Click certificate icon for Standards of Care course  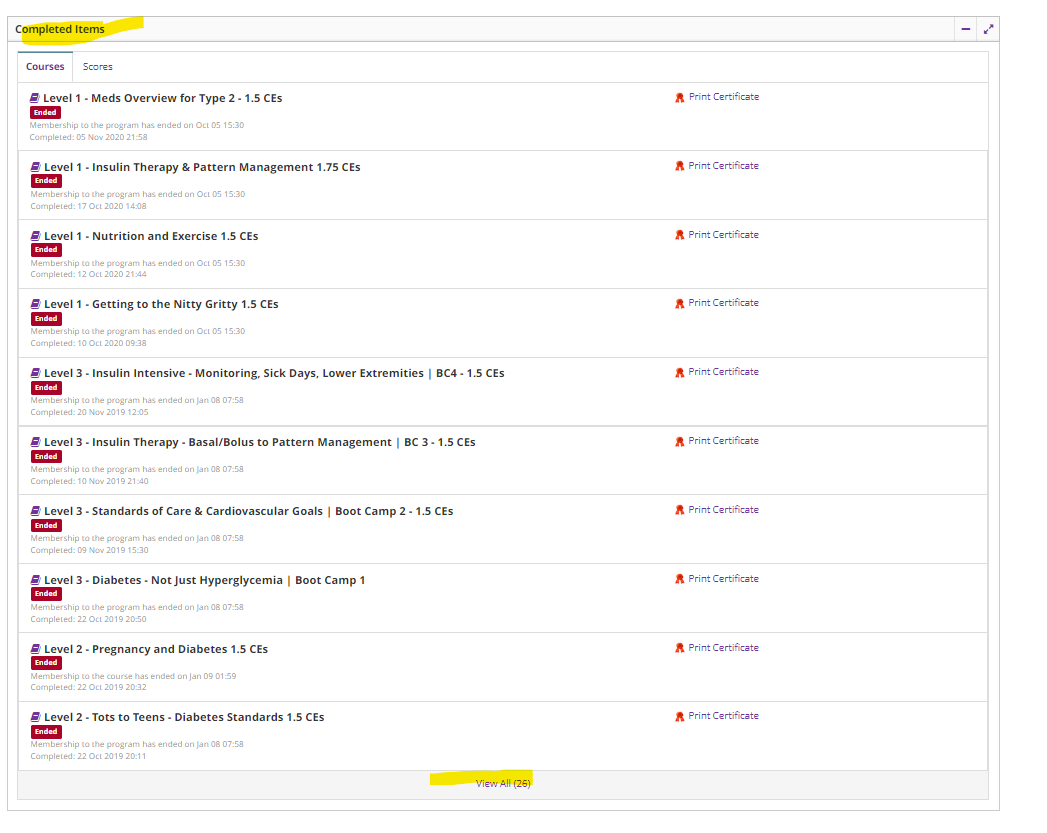[680, 511]
